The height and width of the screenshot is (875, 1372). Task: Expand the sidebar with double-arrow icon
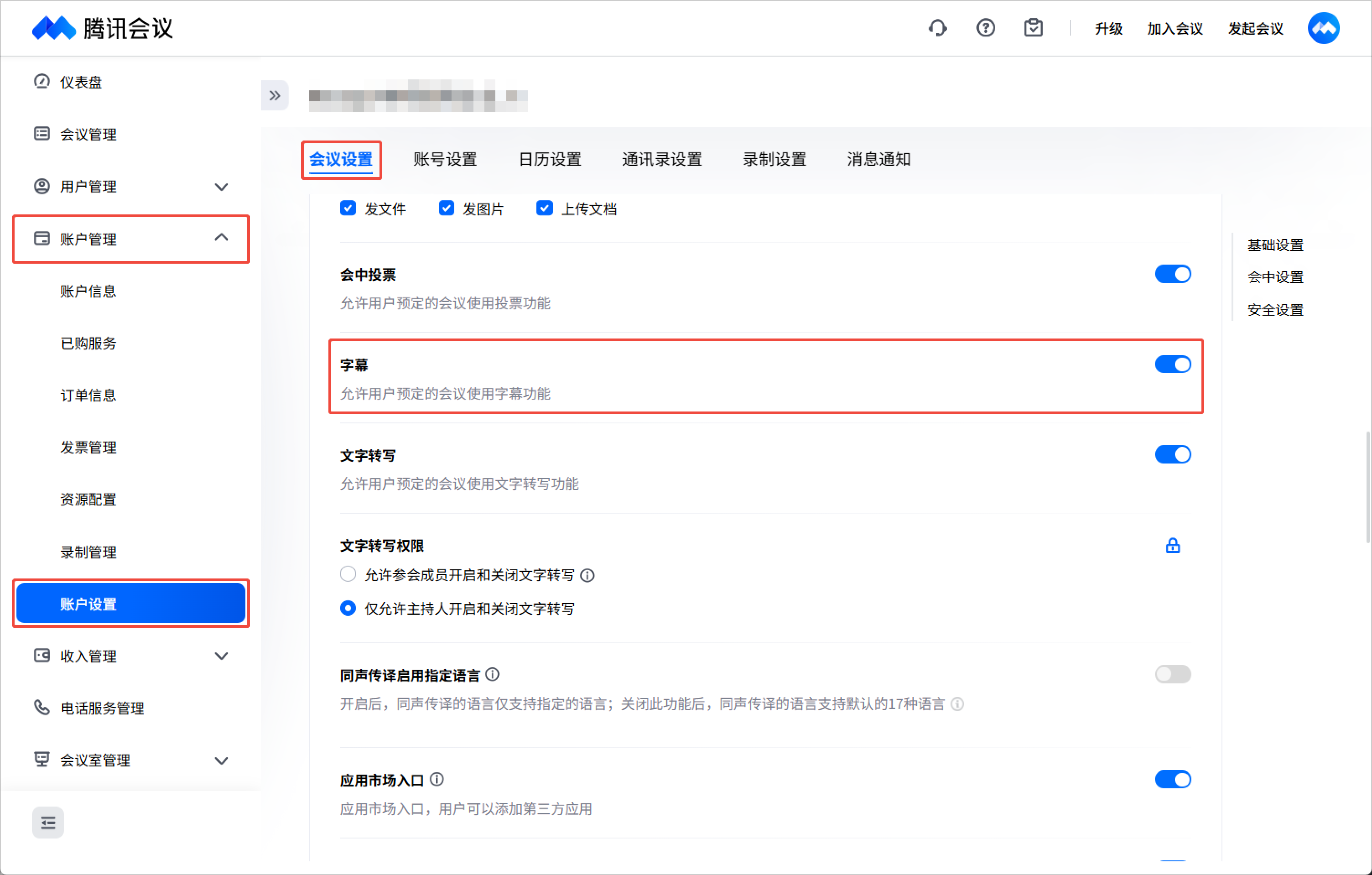[x=275, y=95]
